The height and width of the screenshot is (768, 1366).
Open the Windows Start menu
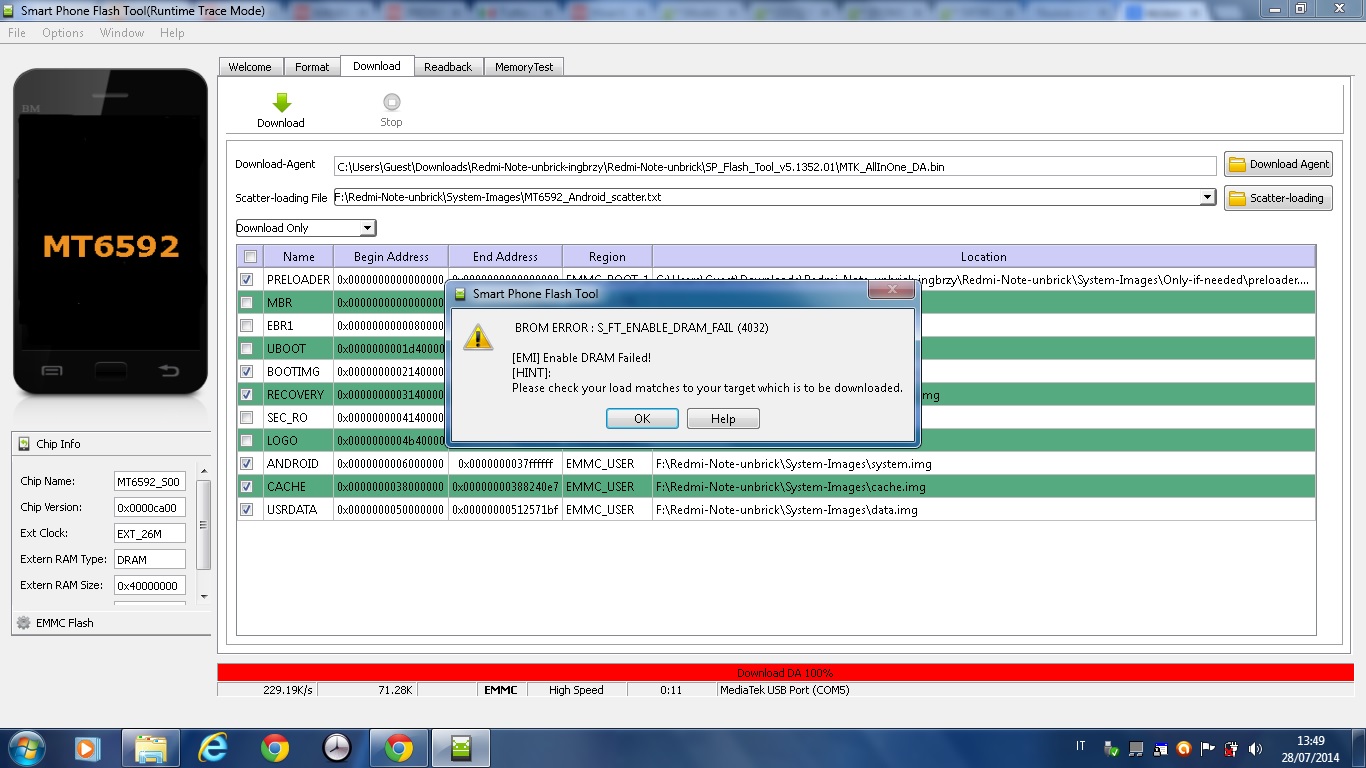click(x=26, y=748)
